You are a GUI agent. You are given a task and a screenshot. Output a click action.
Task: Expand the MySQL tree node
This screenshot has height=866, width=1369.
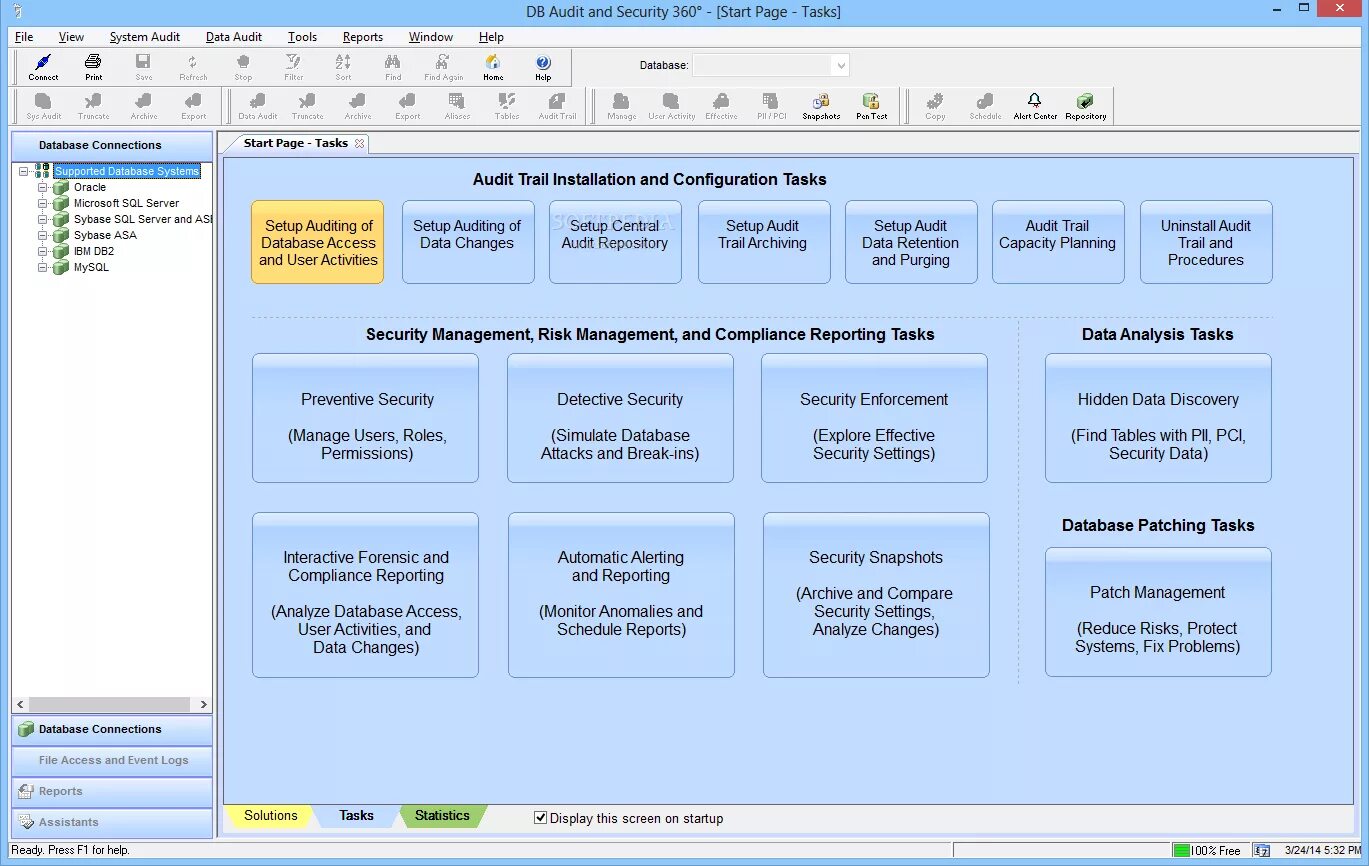[x=43, y=267]
